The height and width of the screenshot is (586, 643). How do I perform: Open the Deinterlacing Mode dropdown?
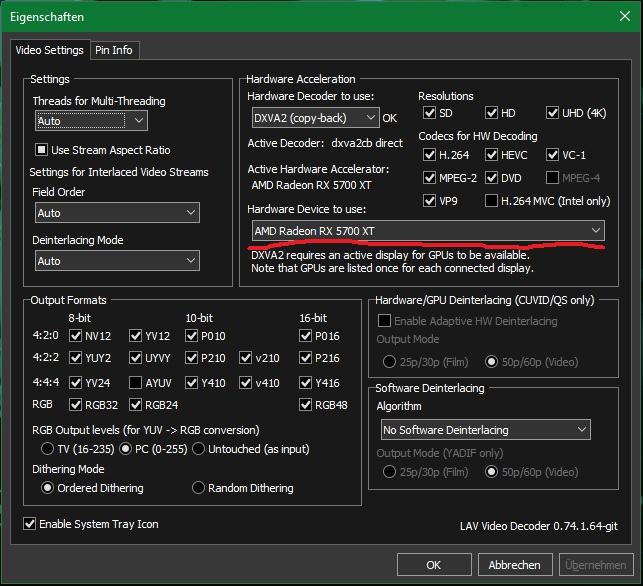117,261
